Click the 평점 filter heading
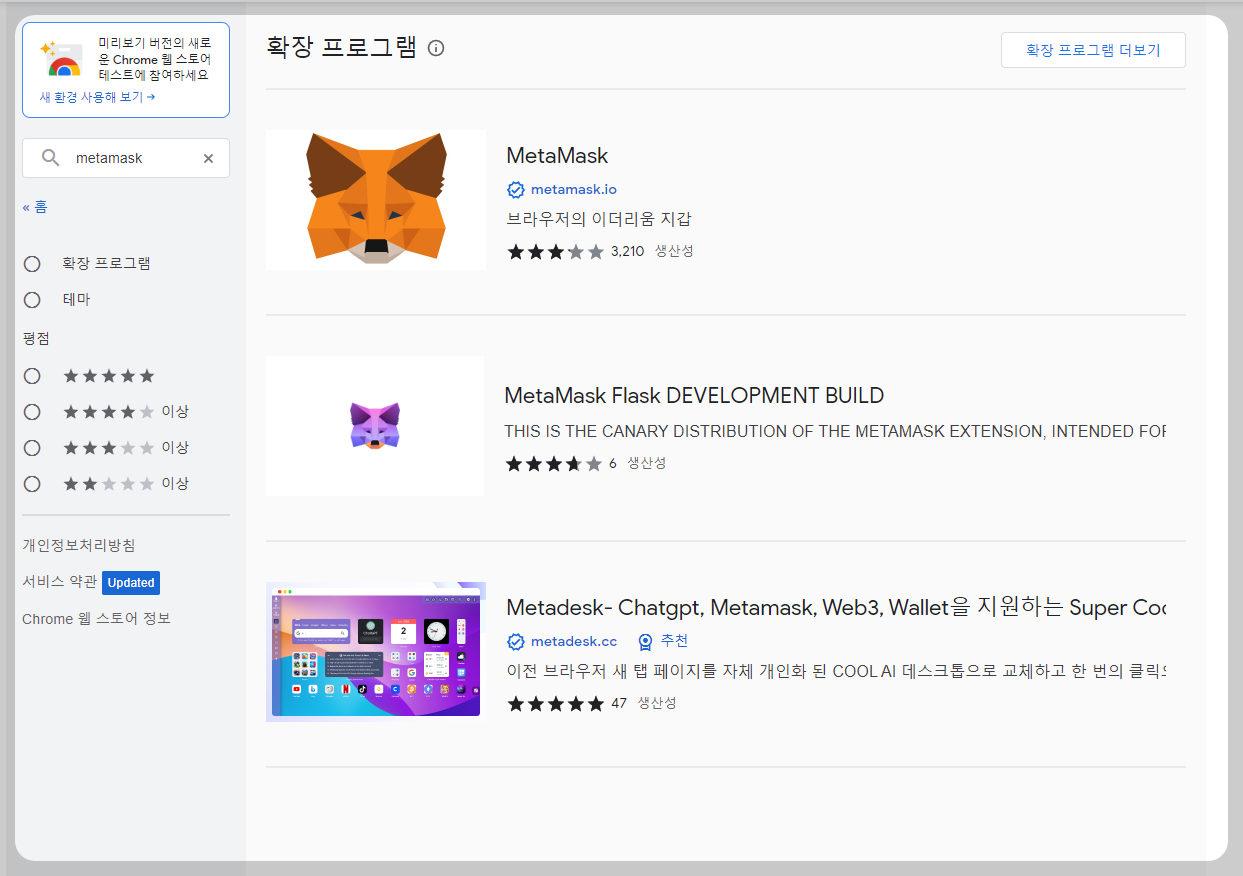Screen dimensions: 1243x876 click(36, 338)
